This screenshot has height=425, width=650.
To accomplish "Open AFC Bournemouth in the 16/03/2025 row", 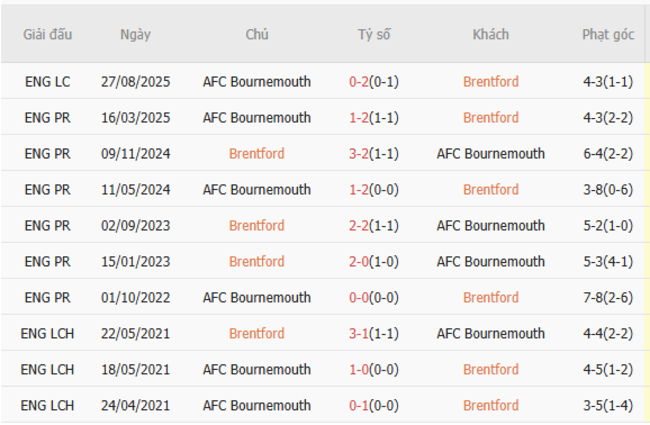I will click(x=257, y=118).
